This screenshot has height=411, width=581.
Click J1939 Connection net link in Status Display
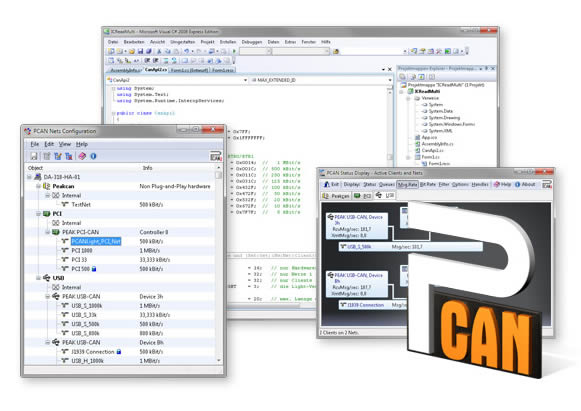[x=365, y=305]
